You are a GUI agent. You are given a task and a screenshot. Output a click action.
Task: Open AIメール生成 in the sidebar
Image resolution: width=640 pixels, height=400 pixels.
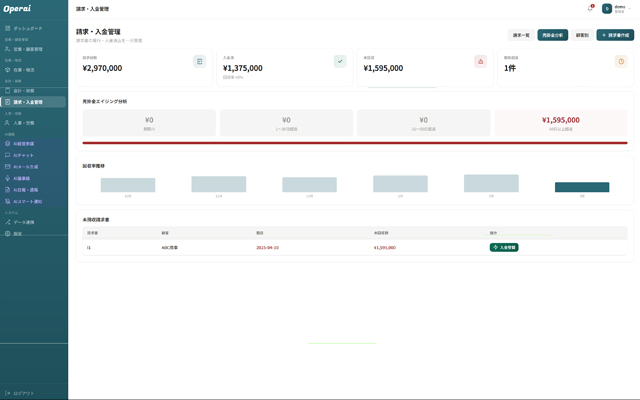click(26, 167)
